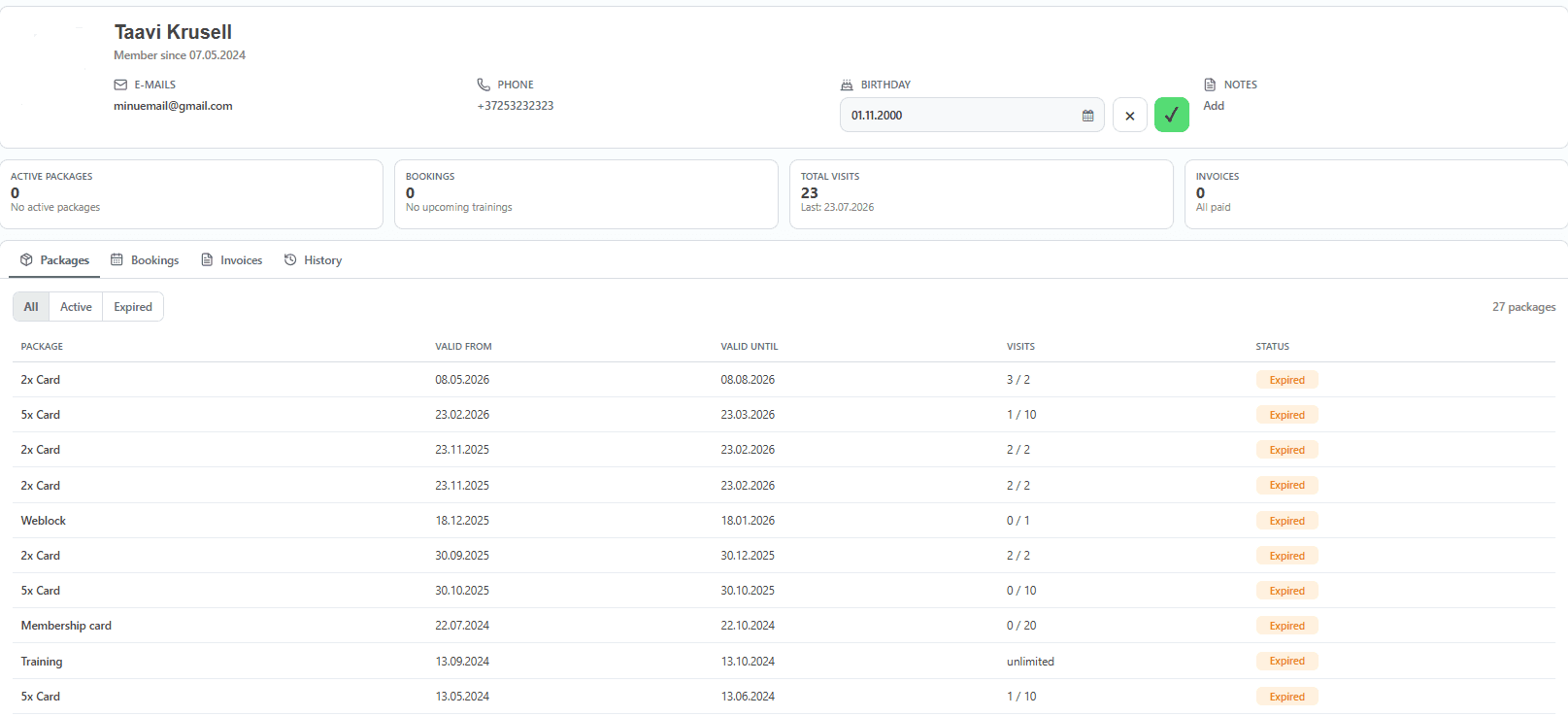Click the Valid Until column header

pos(750,347)
